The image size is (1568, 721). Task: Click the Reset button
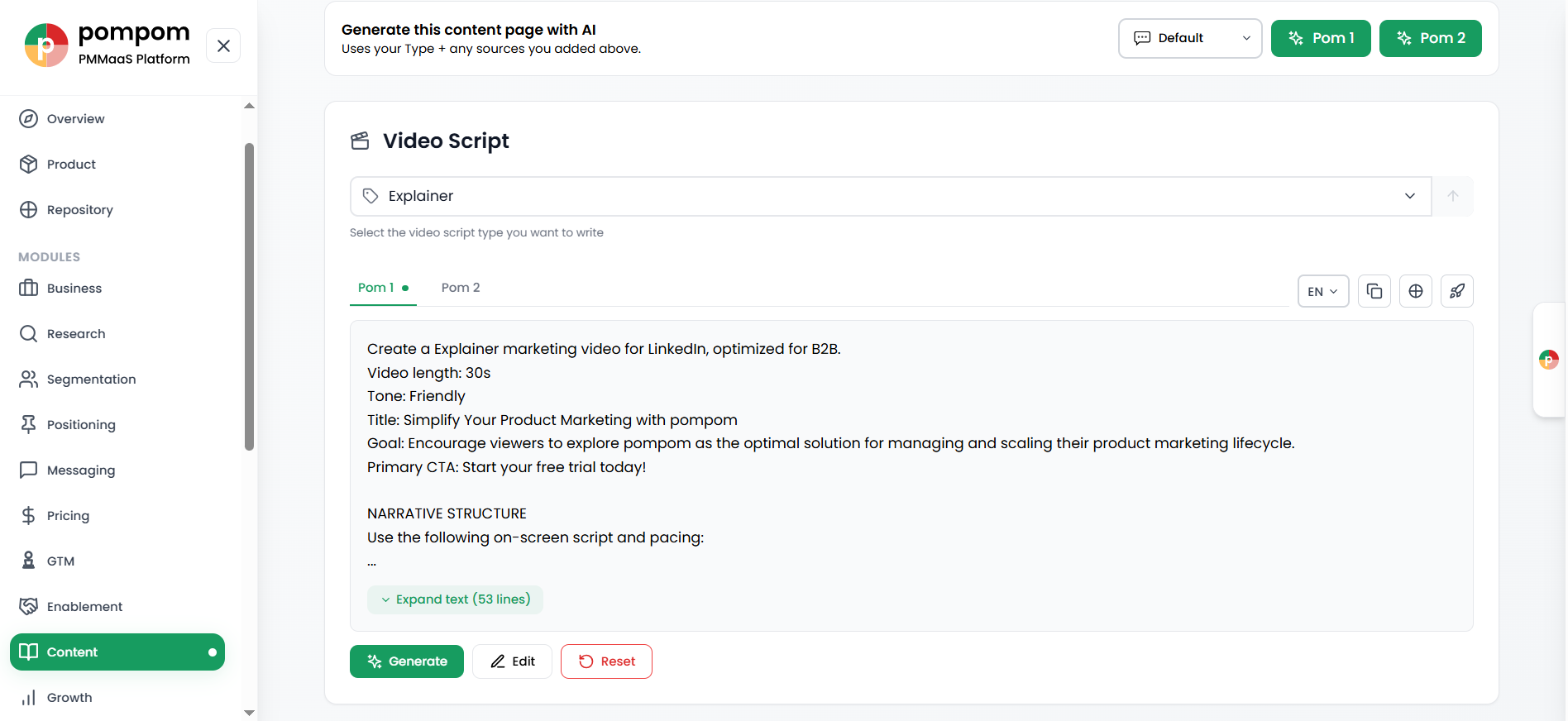(606, 661)
